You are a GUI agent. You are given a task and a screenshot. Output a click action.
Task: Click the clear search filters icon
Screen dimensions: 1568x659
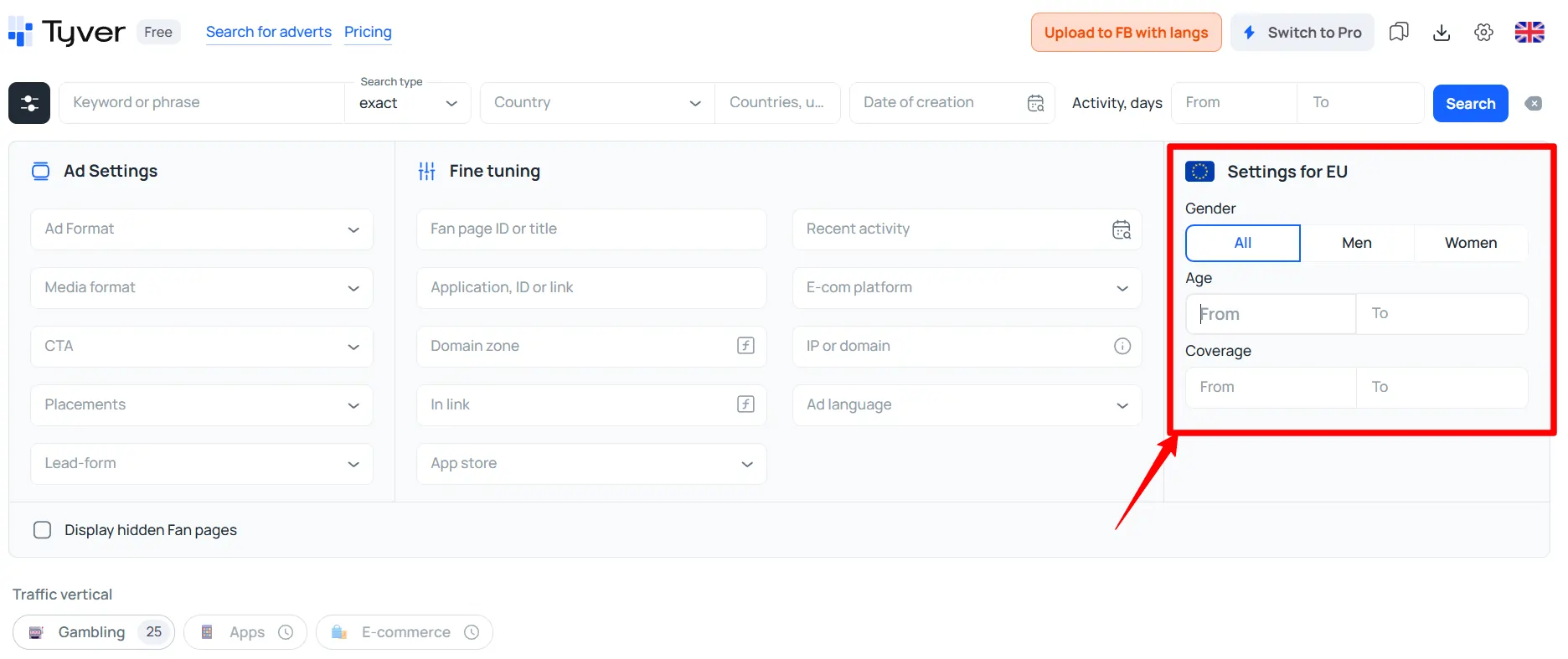(x=1533, y=104)
